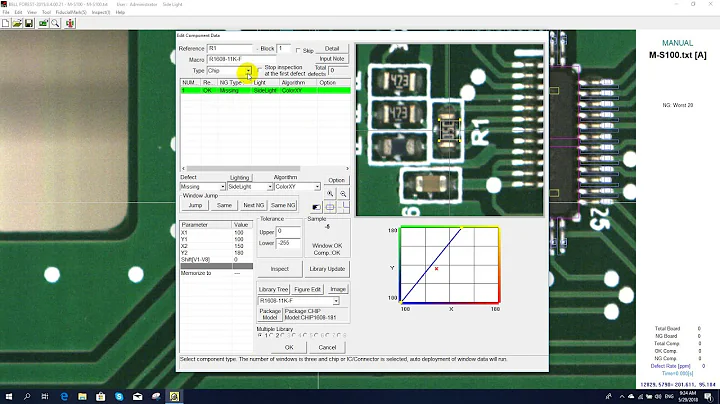This screenshot has height=404, width=720.
Task: Open the View menu
Action: pos(32,12)
